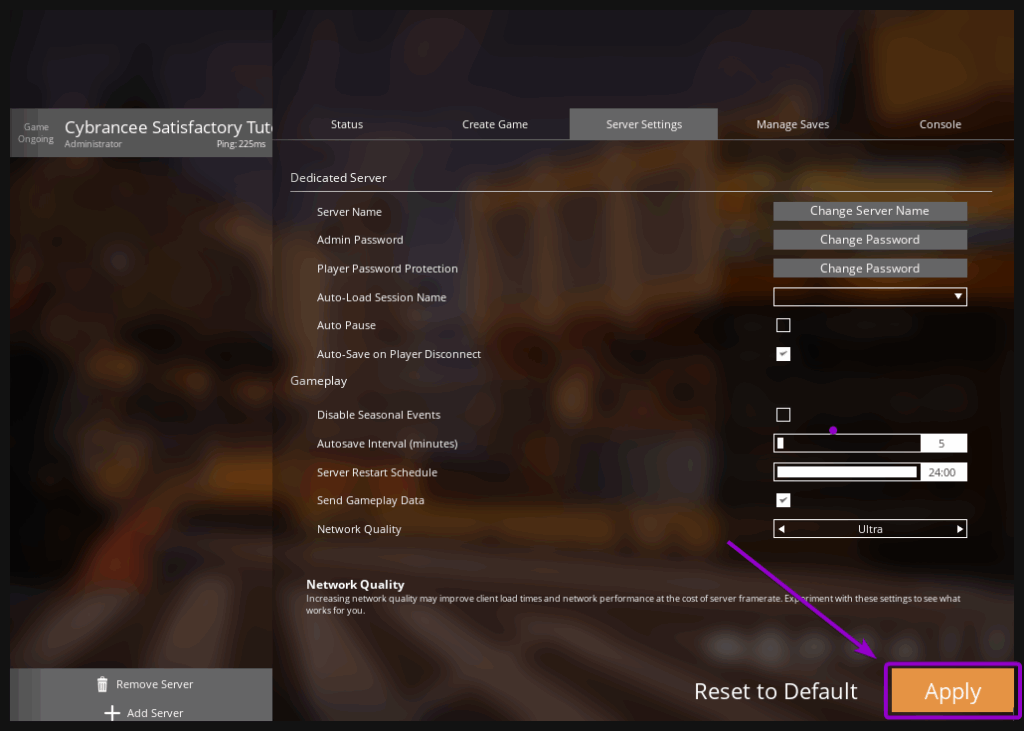The width and height of the screenshot is (1024, 731).
Task: Click the trash icon beside Remove Server
Action: point(102,685)
